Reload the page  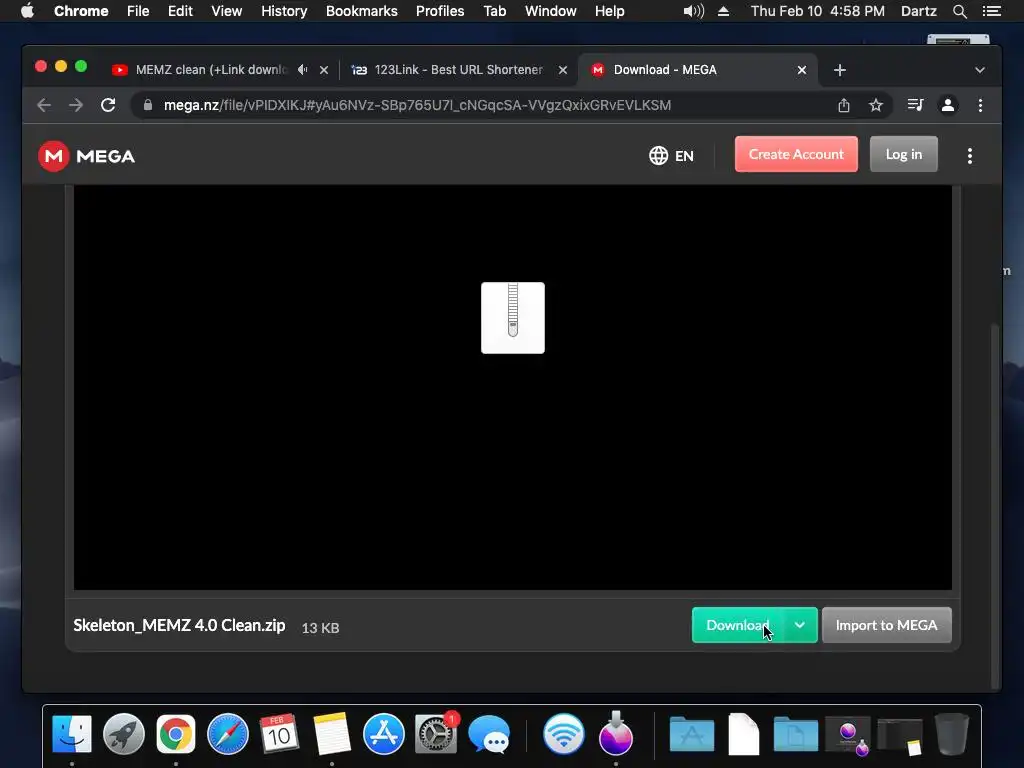pyautogui.click(x=108, y=105)
